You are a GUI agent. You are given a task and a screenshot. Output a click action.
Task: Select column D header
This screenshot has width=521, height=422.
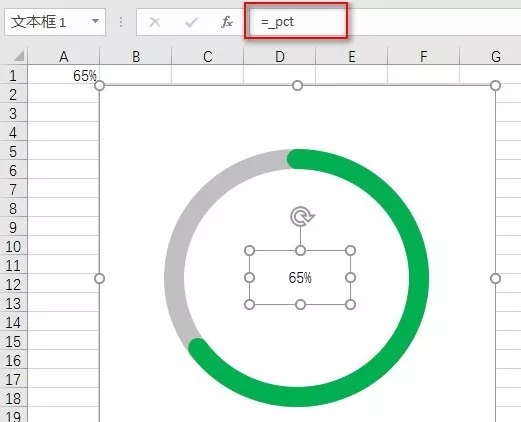point(280,56)
